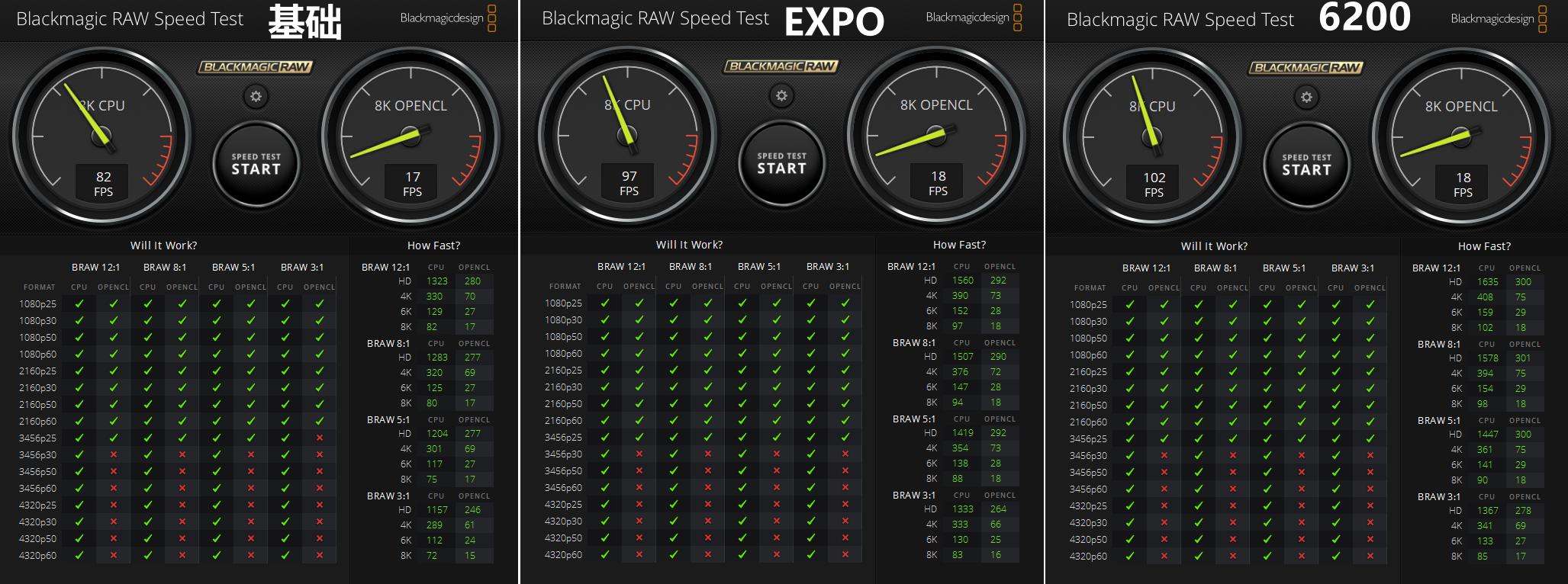Click the value 246 in the 基础 window
1568x584 pixels.
coord(473,510)
